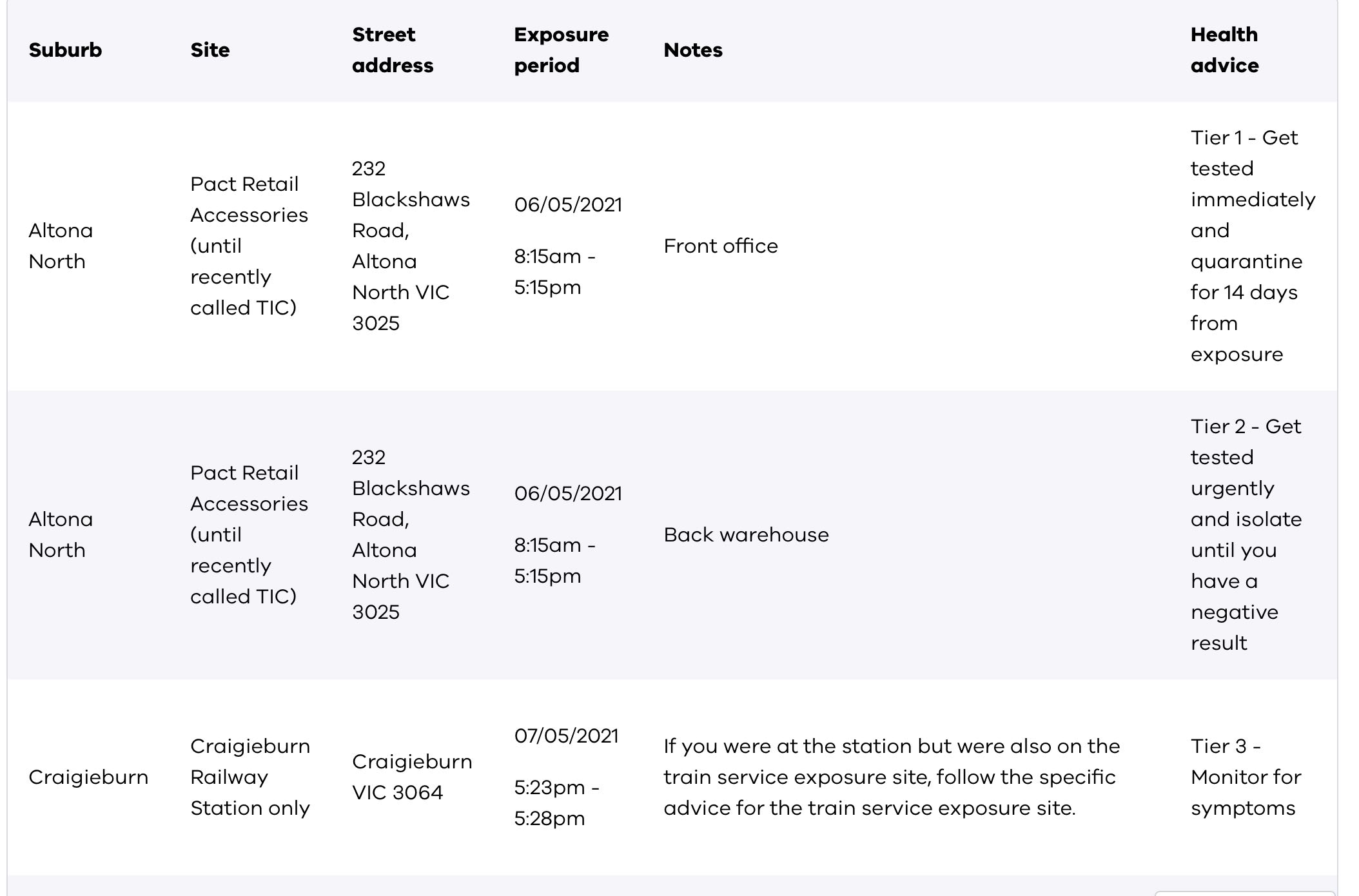Screen dimensions: 1359x896
Task: Click the Street address column header
Action: click(x=392, y=50)
